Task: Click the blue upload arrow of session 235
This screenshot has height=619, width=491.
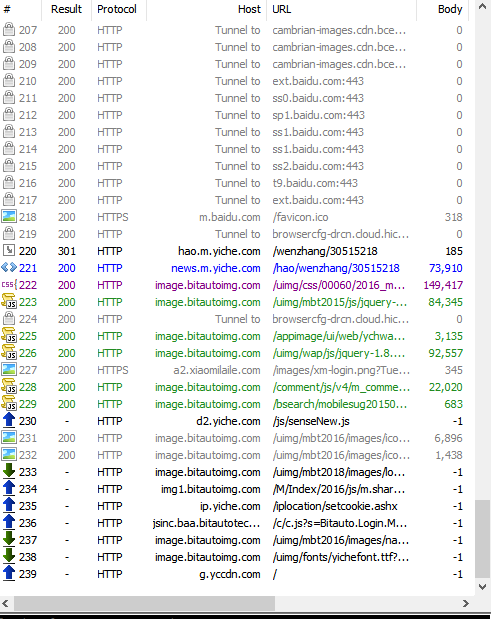Action: 9,505
